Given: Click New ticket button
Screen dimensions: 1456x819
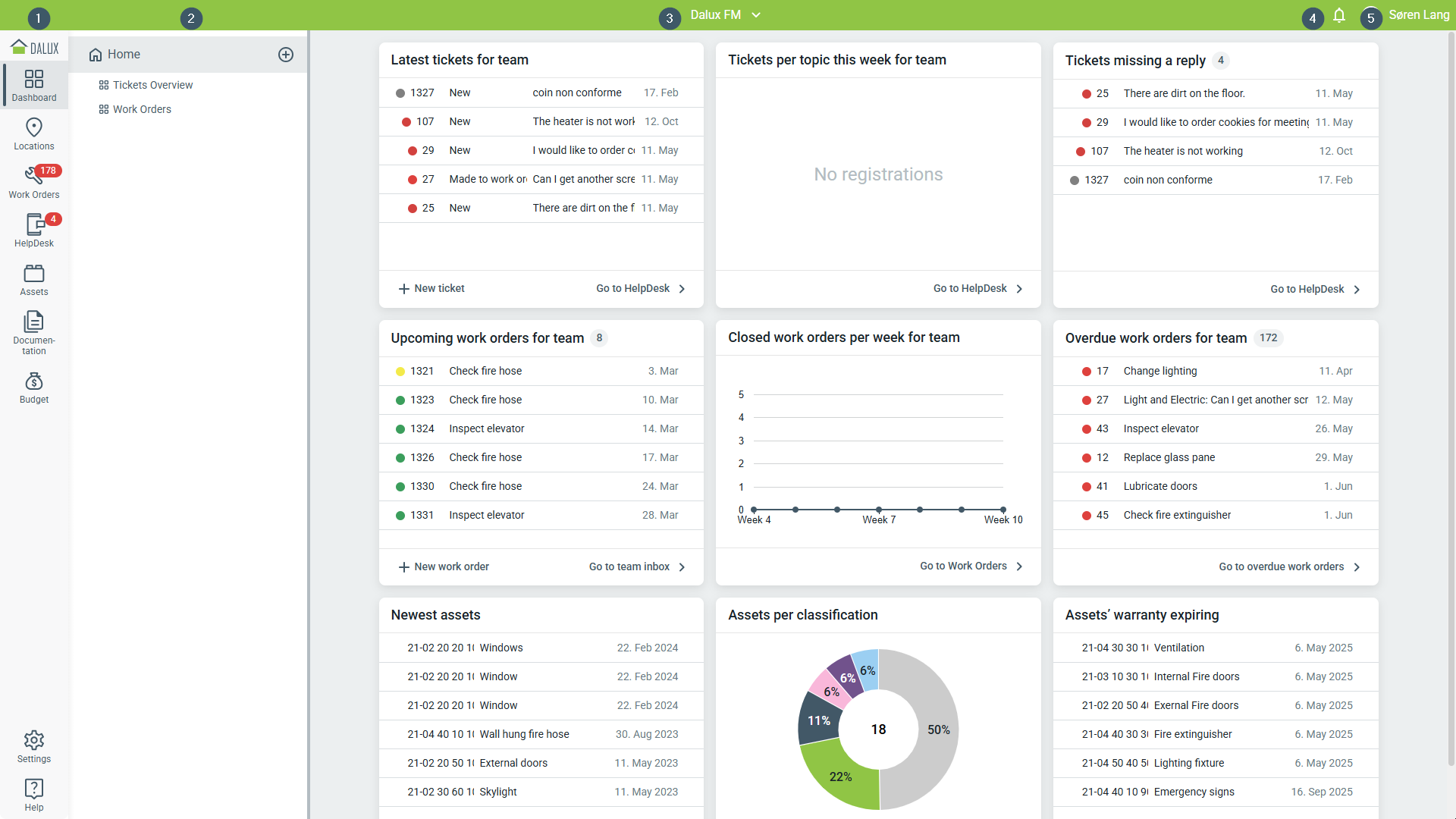Looking at the screenshot, I should (x=431, y=288).
